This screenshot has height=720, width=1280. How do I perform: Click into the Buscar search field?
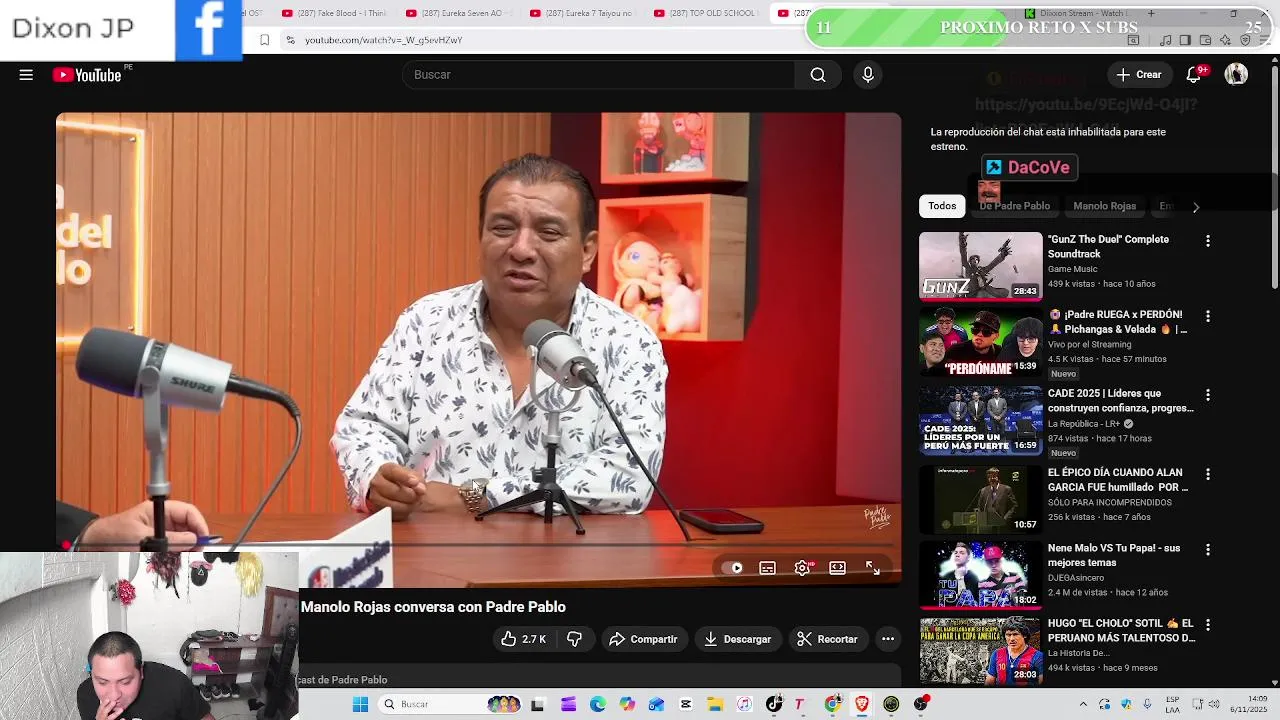[x=598, y=75]
